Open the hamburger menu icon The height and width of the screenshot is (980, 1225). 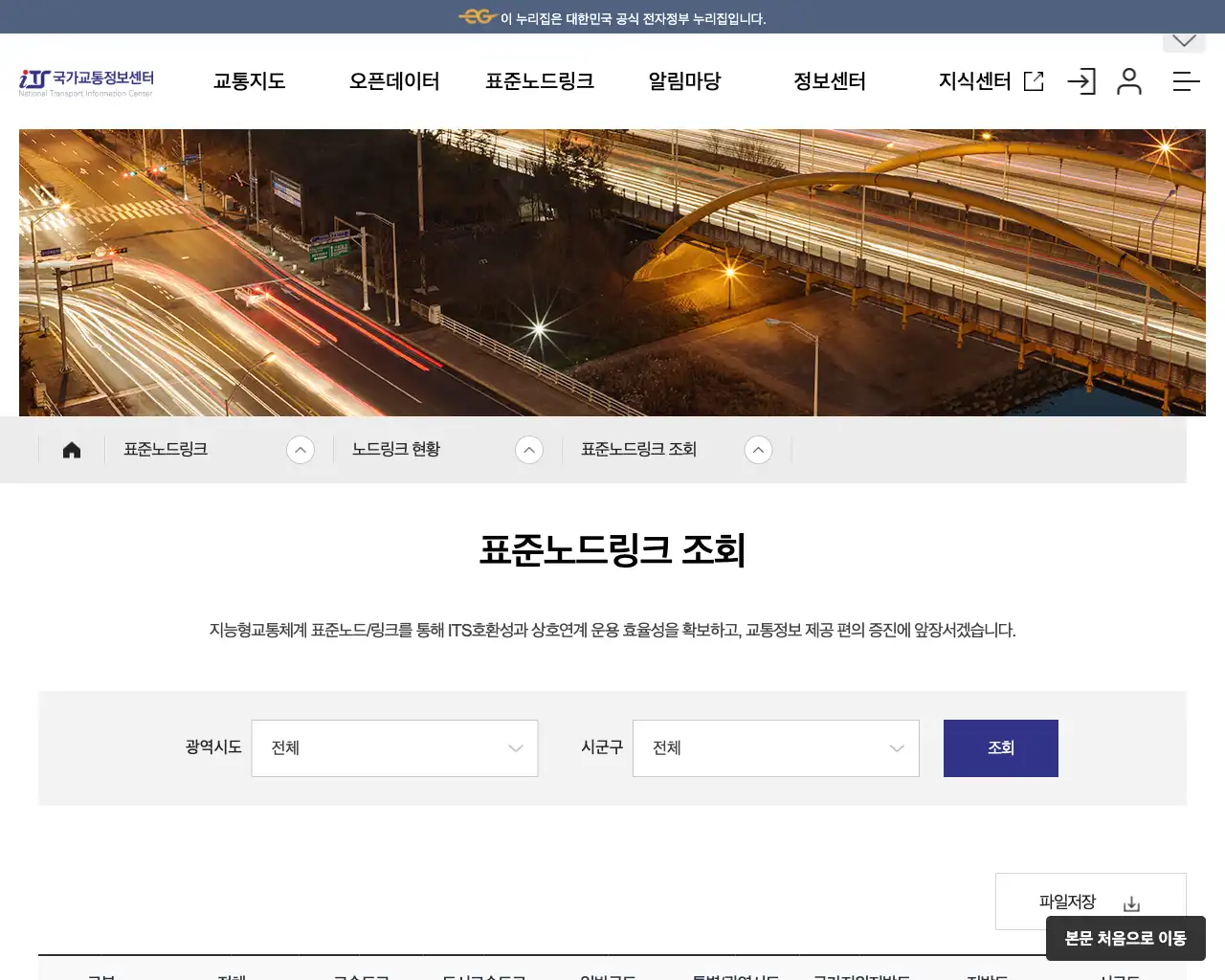tap(1186, 81)
